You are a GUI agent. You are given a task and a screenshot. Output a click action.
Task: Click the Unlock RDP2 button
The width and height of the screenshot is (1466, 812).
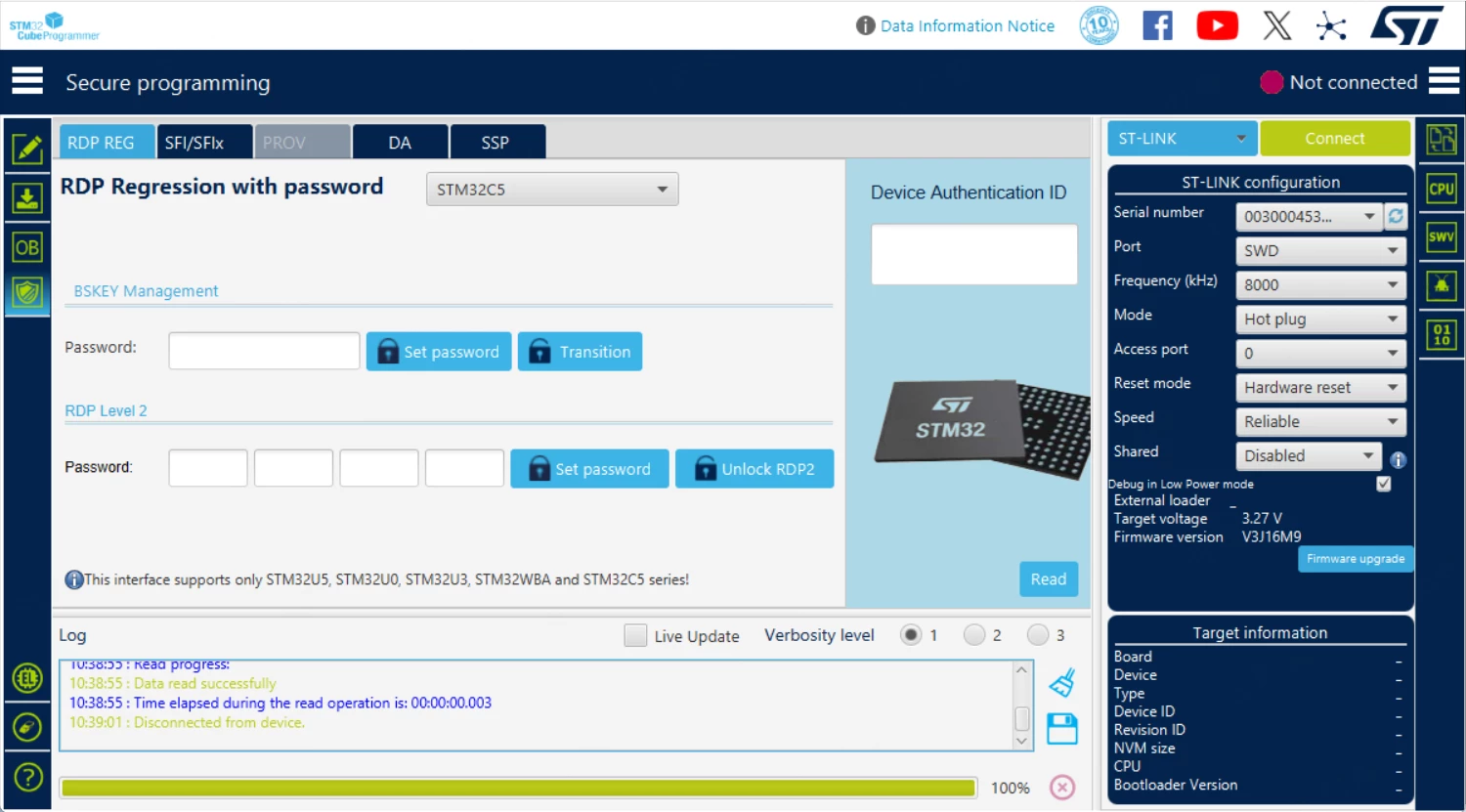(x=755, y=469)
